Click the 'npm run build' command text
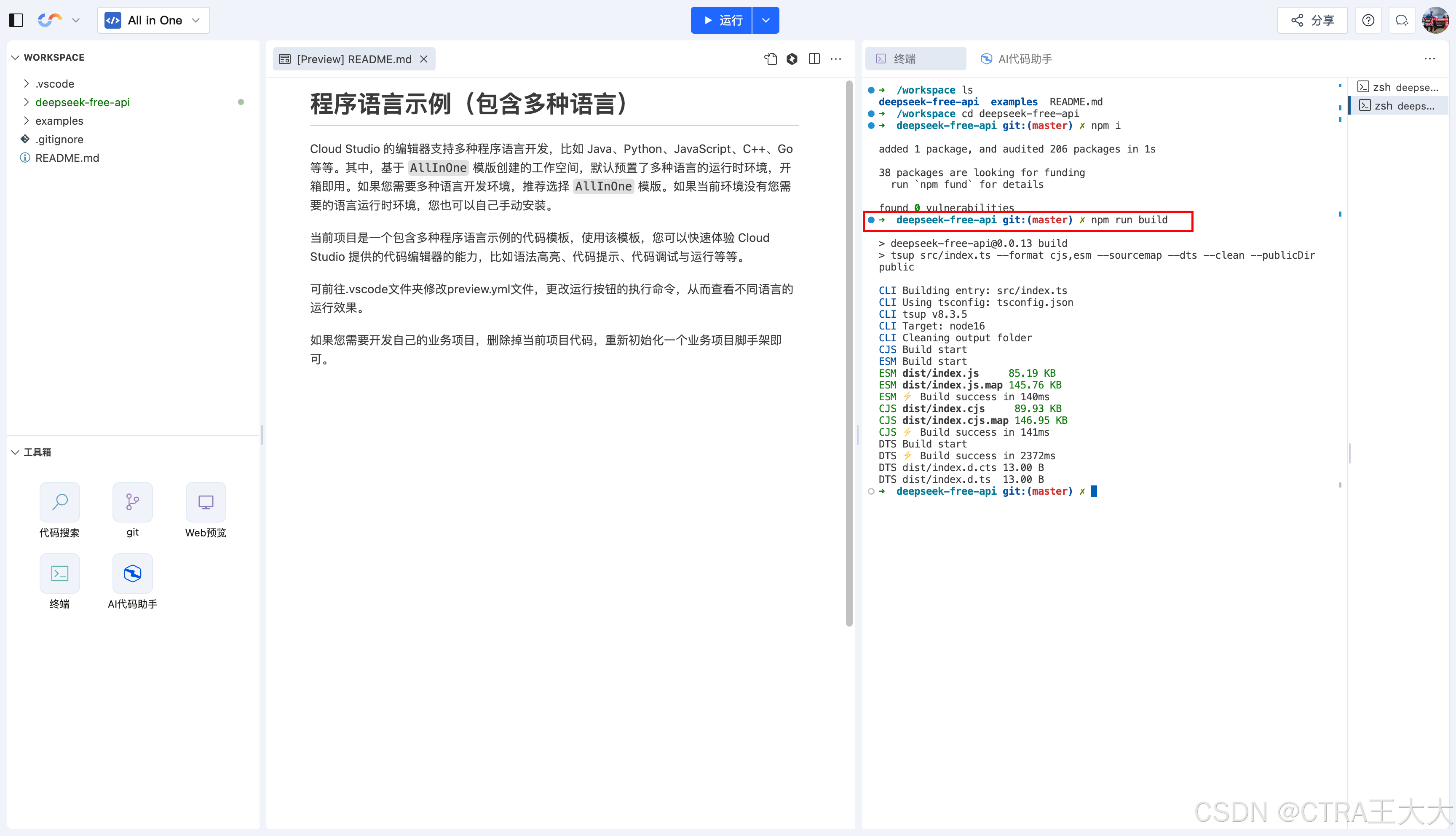Image resolution: width=1456 pixels, height=836 pixels. (x=1129, y=220)
